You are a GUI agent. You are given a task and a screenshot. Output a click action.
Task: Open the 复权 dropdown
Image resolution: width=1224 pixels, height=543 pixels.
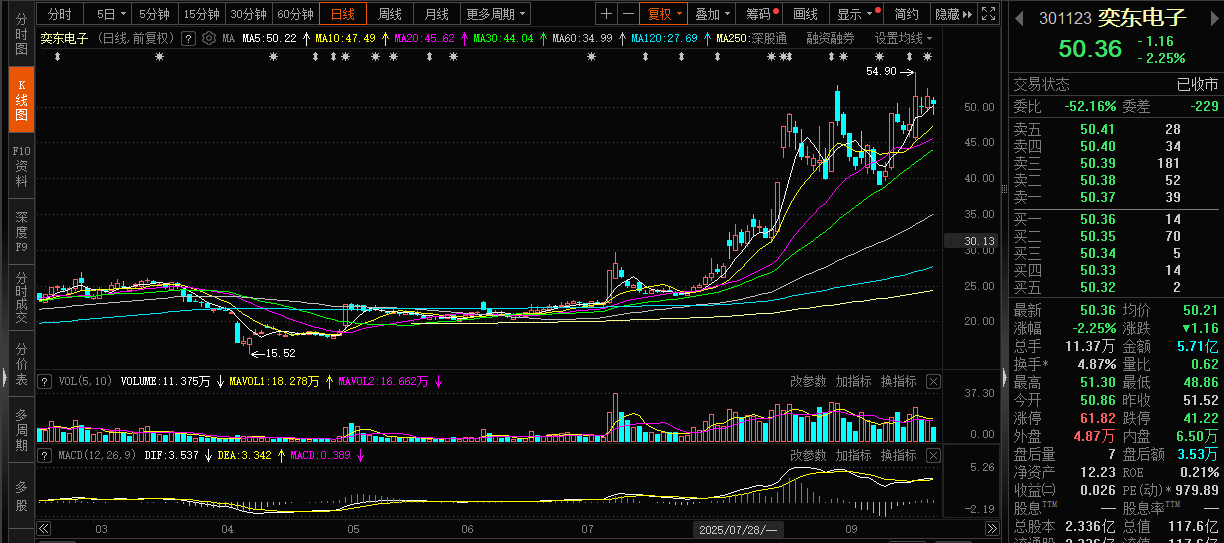[664, 14]
